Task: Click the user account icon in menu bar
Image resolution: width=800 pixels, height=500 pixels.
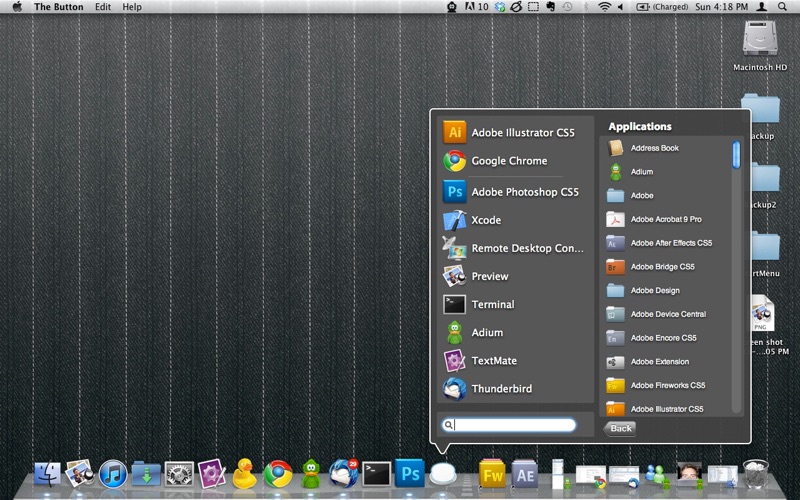Action: pyautogui.click(x=761, y=7)
